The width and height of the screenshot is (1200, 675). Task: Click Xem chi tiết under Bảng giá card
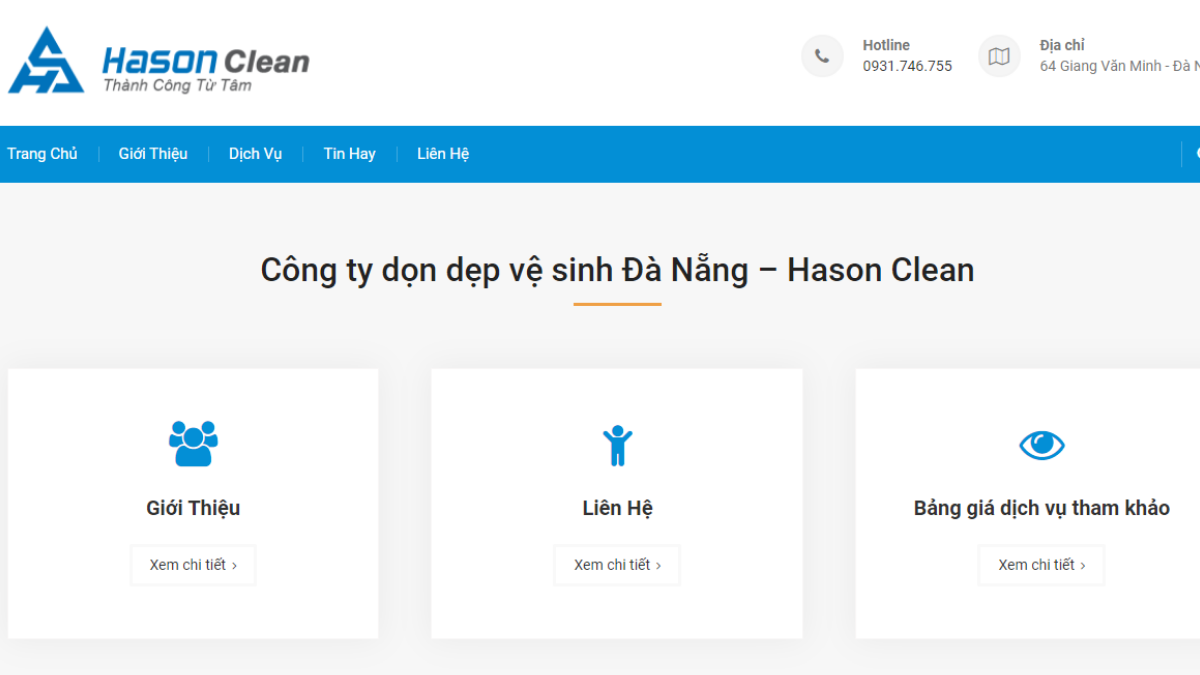pos(1041,565)
